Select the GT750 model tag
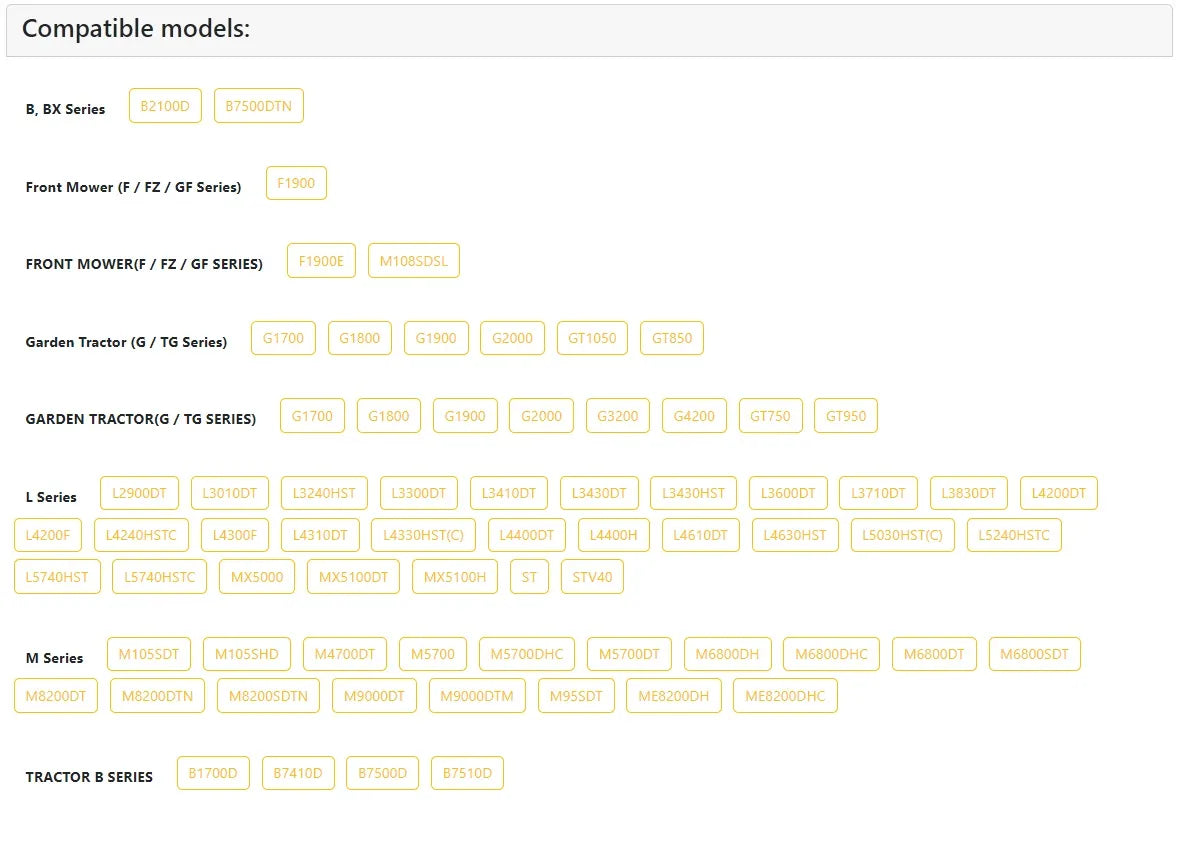1180x864 pixels. pyautogui.click(x=770, y=416)
